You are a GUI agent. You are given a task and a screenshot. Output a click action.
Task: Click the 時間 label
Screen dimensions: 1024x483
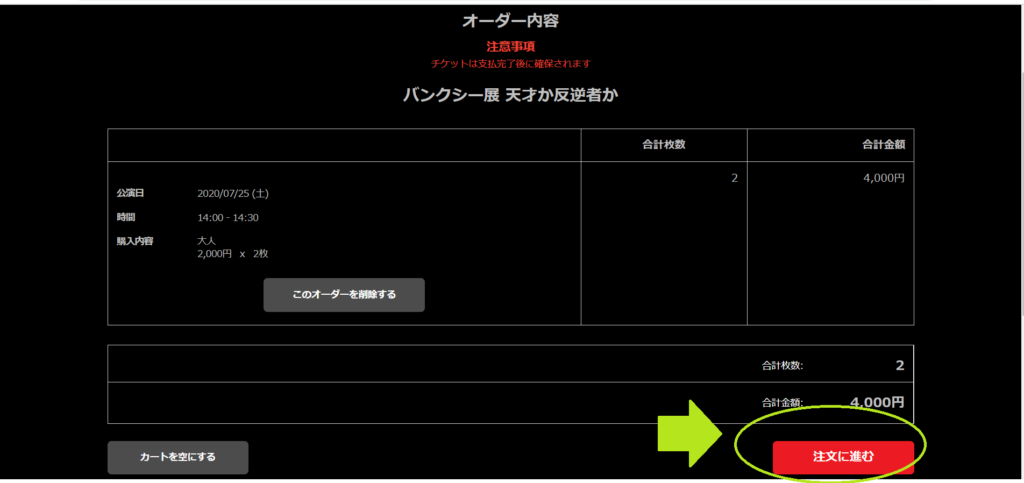[x=126, y=217]
